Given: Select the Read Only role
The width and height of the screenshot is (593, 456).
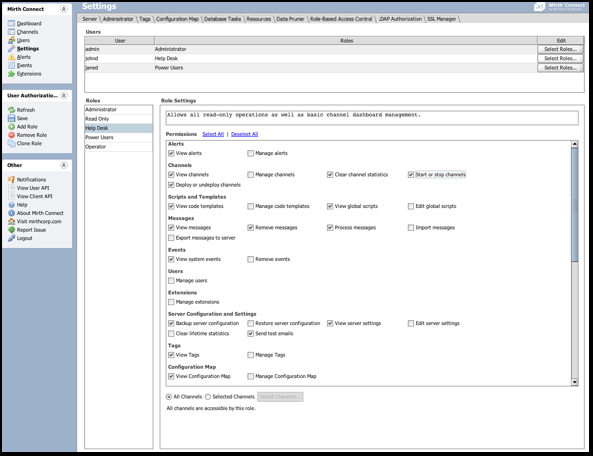Looking at the screenshot, I should [119, 119].
